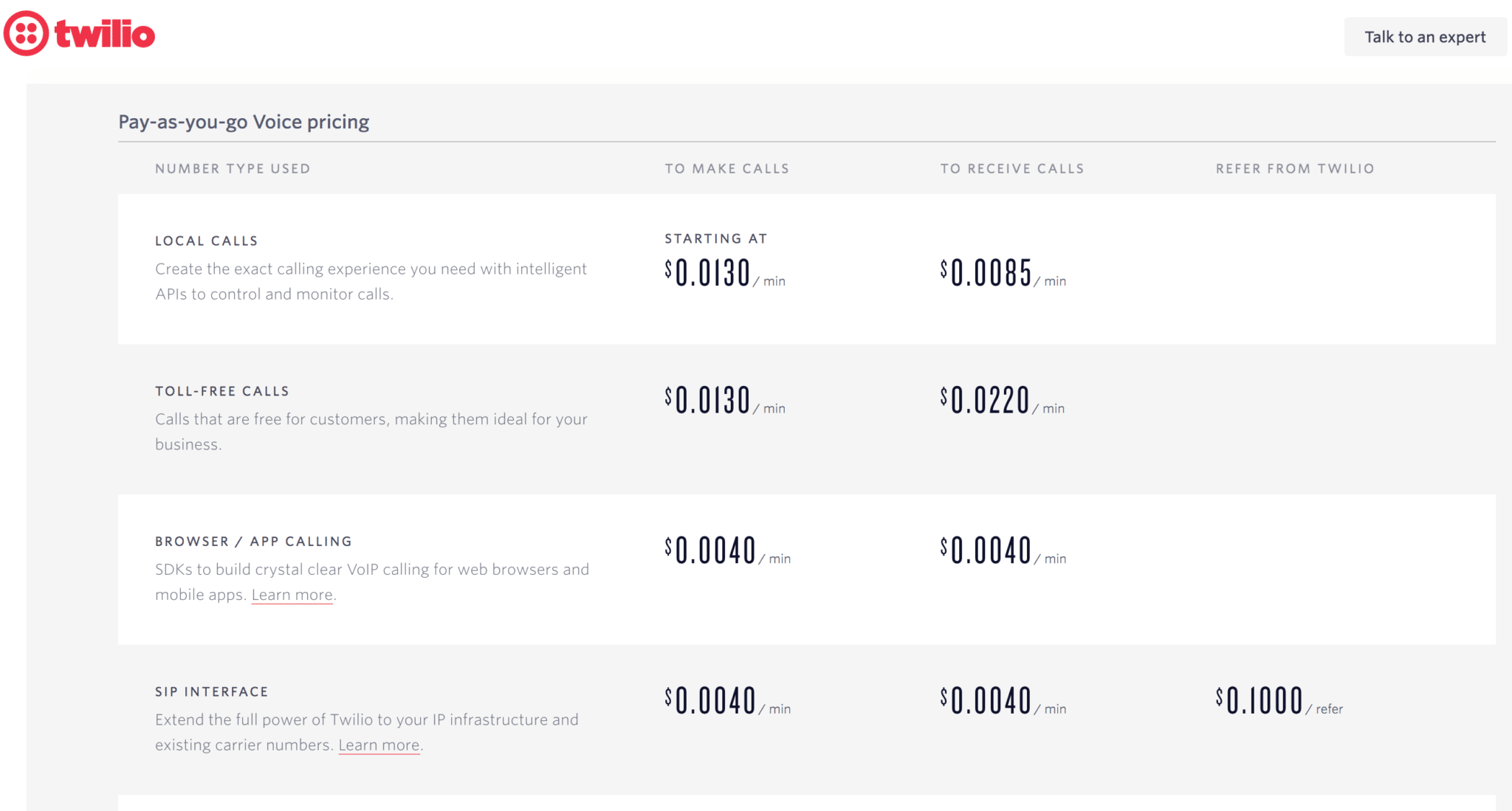Viewport: 1512px width, 811px height.
Task: Click the Refer From Twilio column header
Action: tap(1295, 168)
